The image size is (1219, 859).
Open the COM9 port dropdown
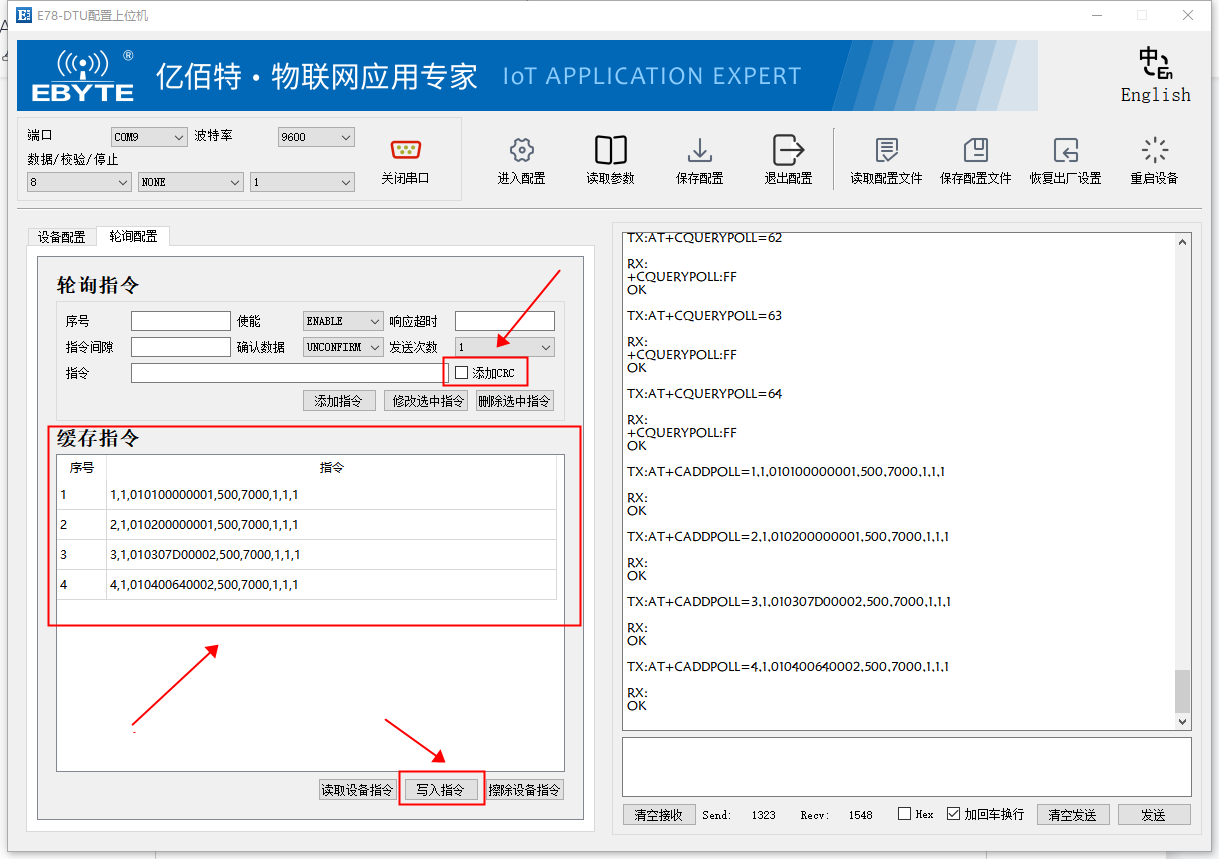[148, 137]
